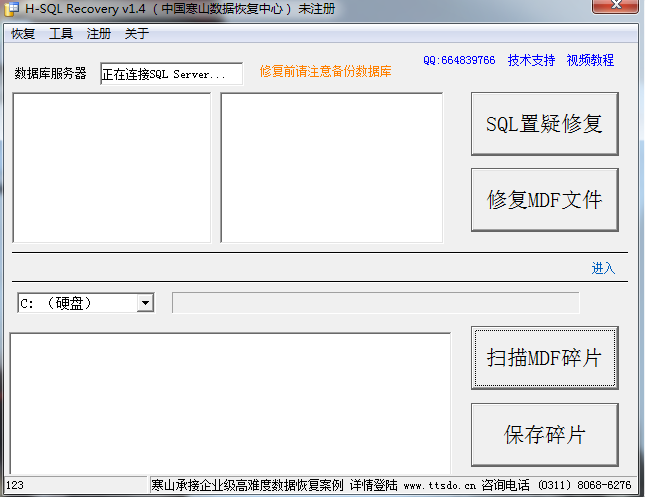The width and height of the screenshot is (645, 497).
Task: Click the large fragments result list box
Action: tap(230, 403)
